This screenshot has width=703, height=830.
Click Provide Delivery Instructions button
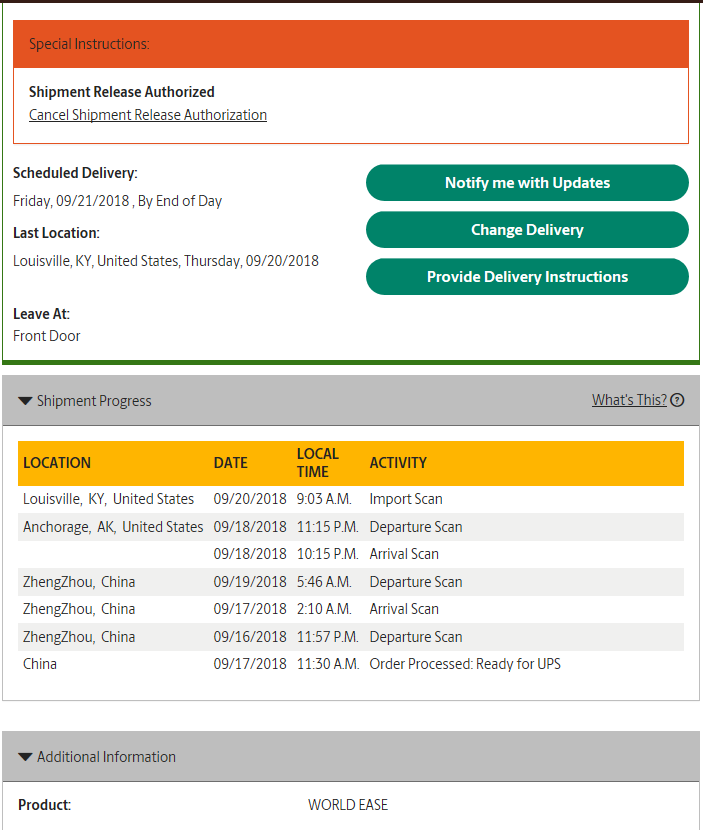coord(527,277)
